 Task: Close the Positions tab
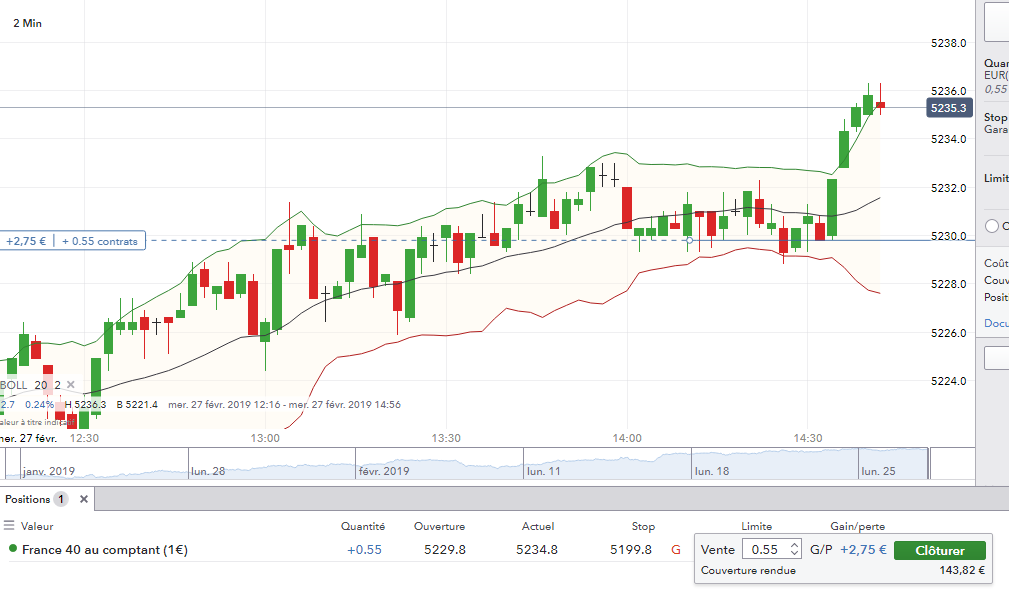click(84, 499)
